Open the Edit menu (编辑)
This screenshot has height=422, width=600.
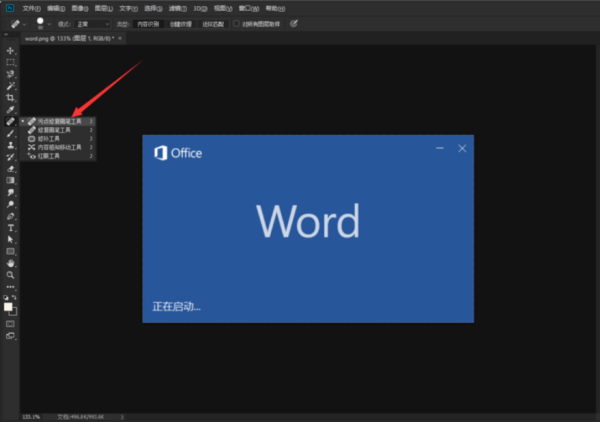coord(56,8)
